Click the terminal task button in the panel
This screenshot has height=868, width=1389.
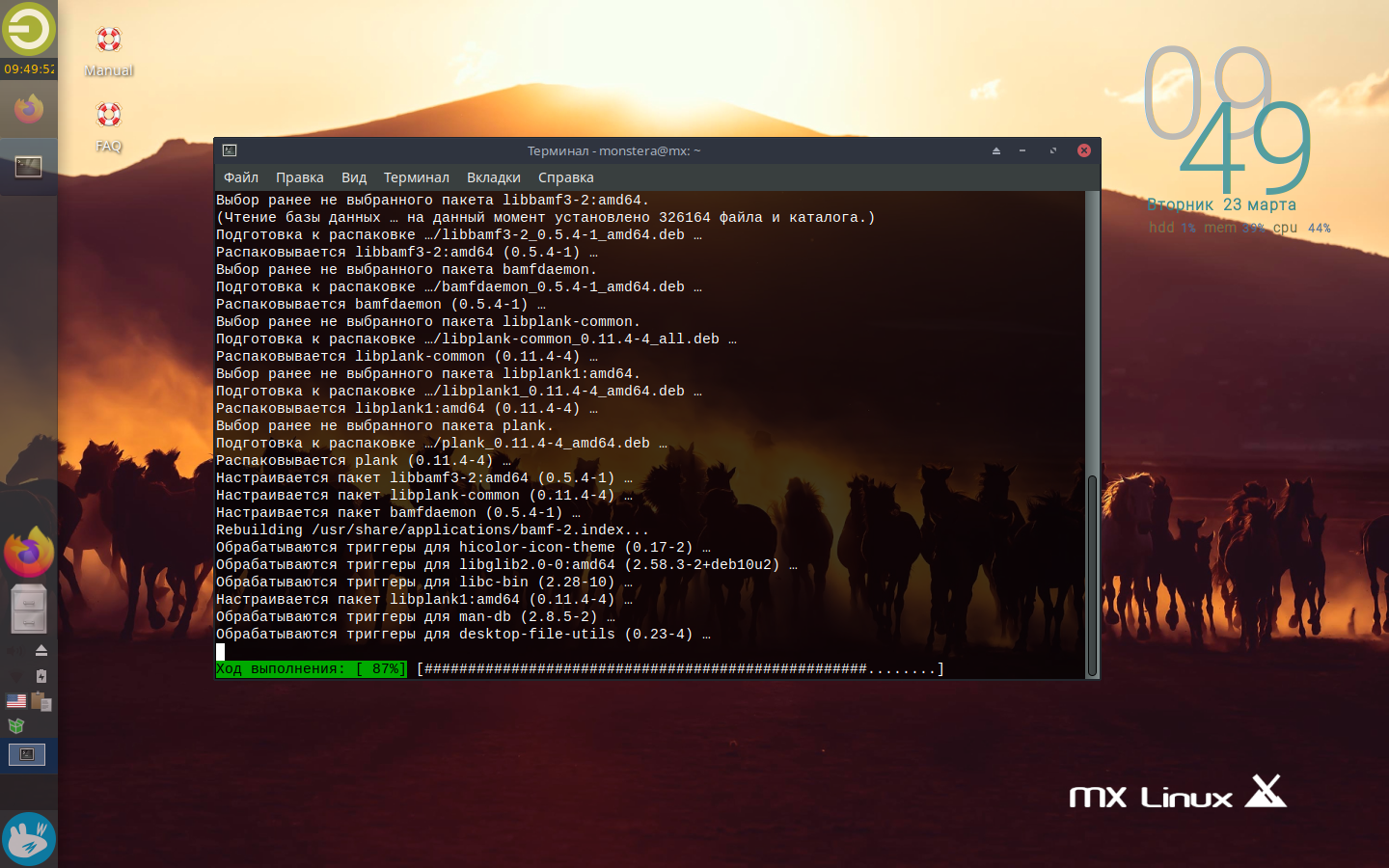(x=28, y=168)
